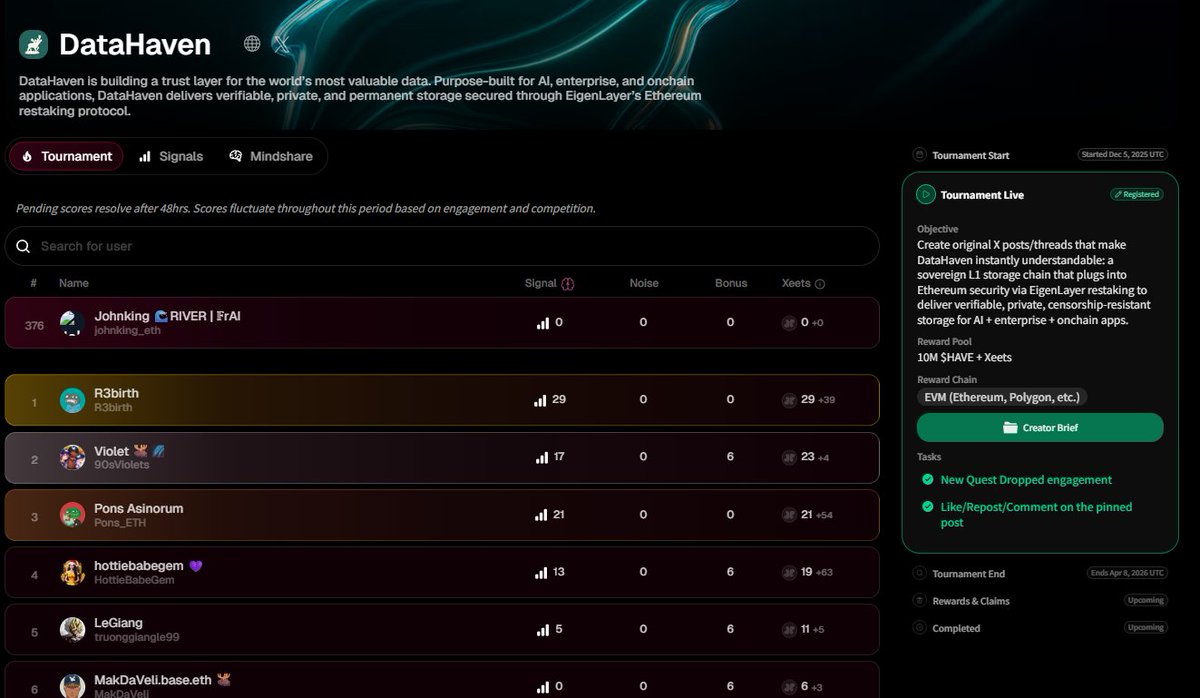Click the Signal column info icon
The image size is (1200, 698).
pos(568,284)
